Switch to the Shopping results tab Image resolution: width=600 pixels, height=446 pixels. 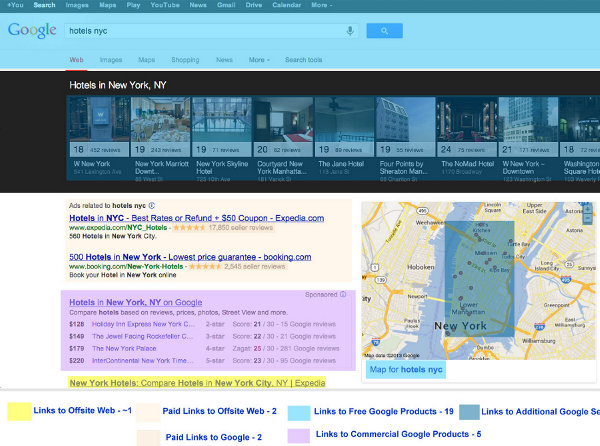(185, 60)
